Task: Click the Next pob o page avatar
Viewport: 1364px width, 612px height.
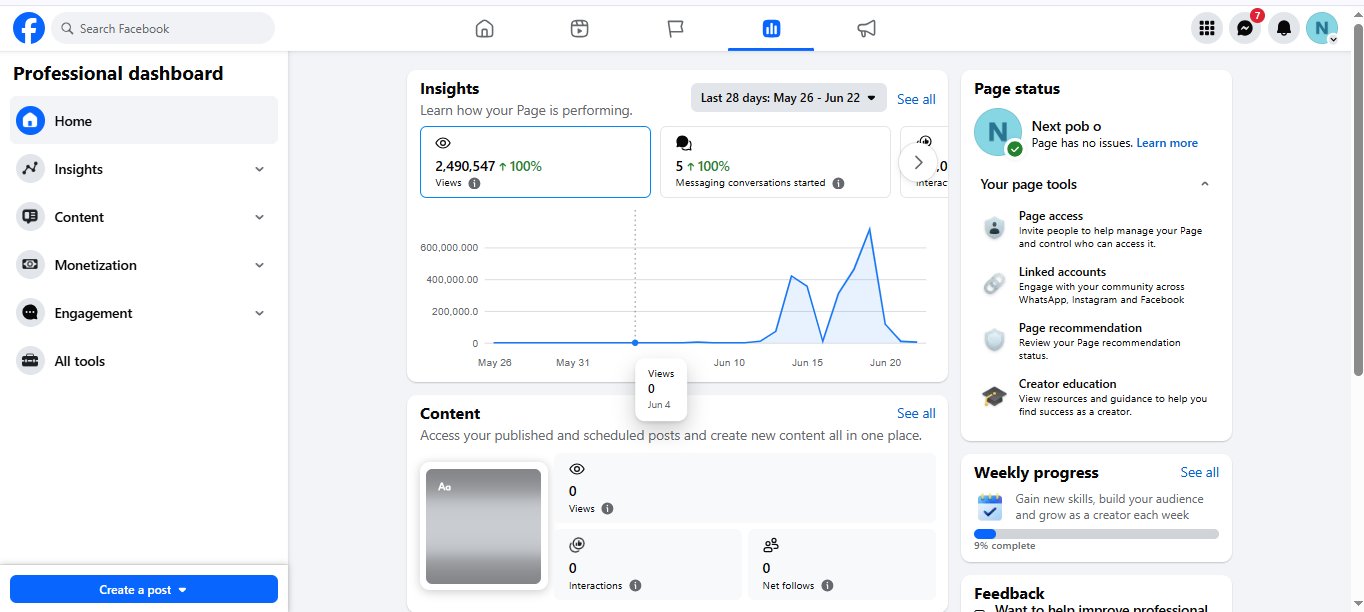Action: tap(998, 132)
